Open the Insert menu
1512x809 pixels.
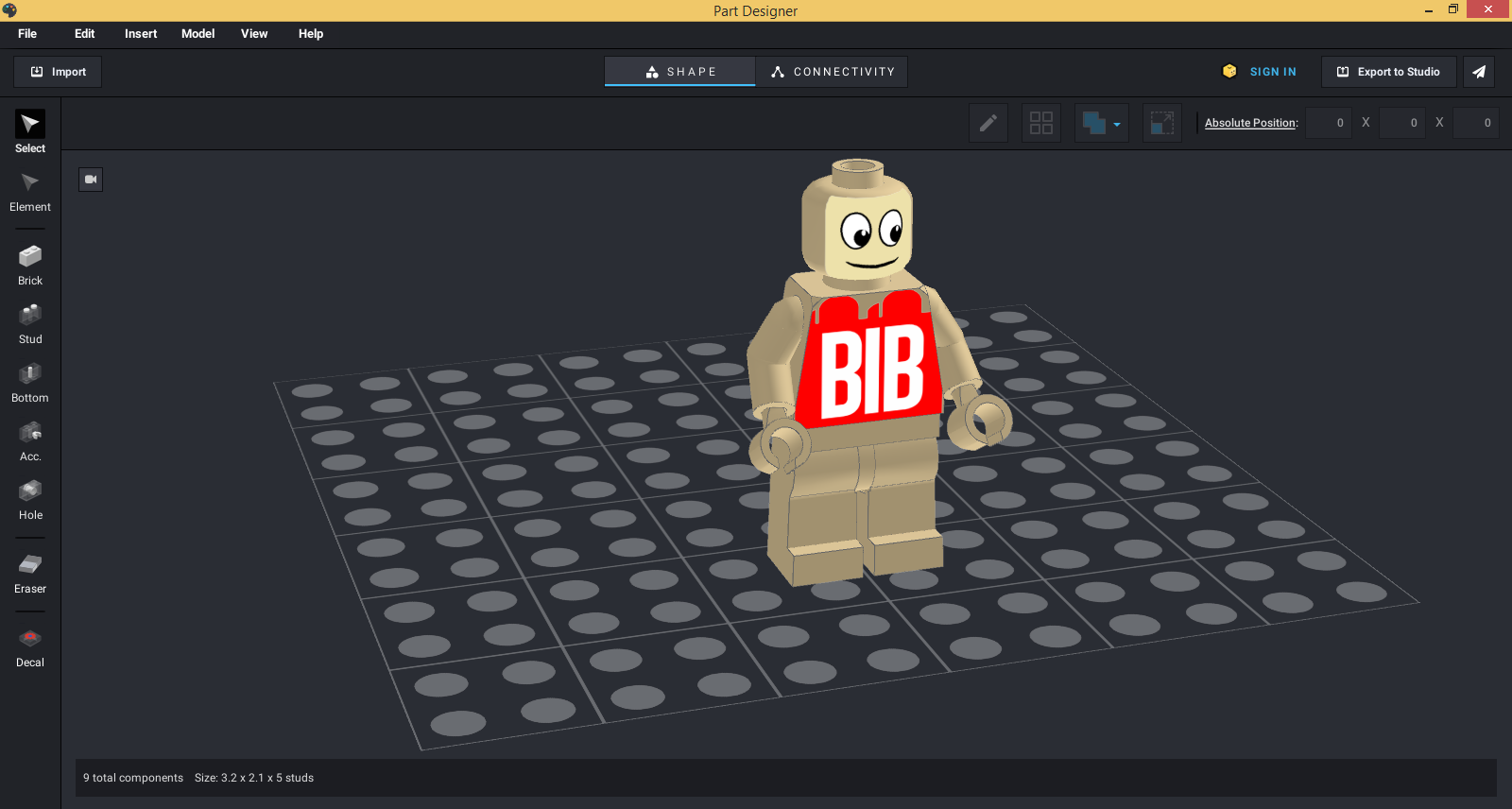point(141,34)
